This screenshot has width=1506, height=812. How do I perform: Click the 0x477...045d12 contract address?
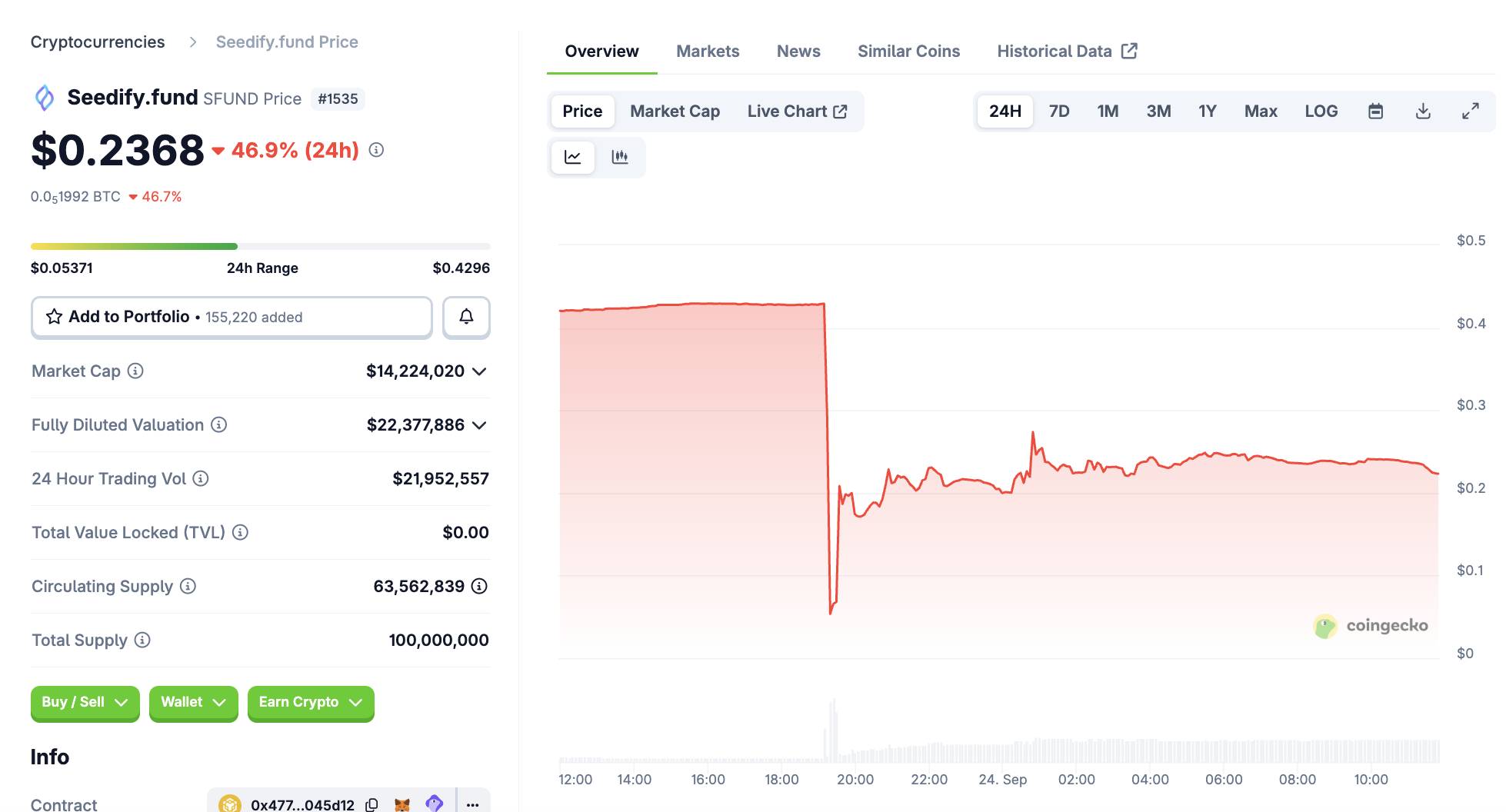point(302,804)
